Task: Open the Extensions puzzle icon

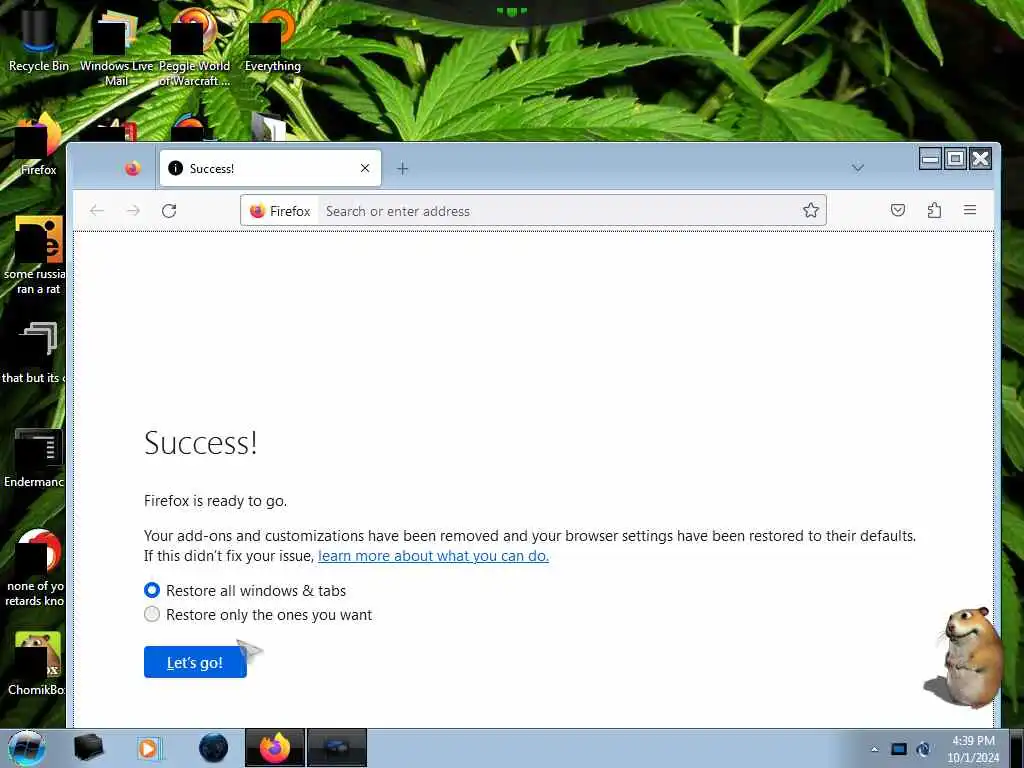Action: tap(934, 210)
